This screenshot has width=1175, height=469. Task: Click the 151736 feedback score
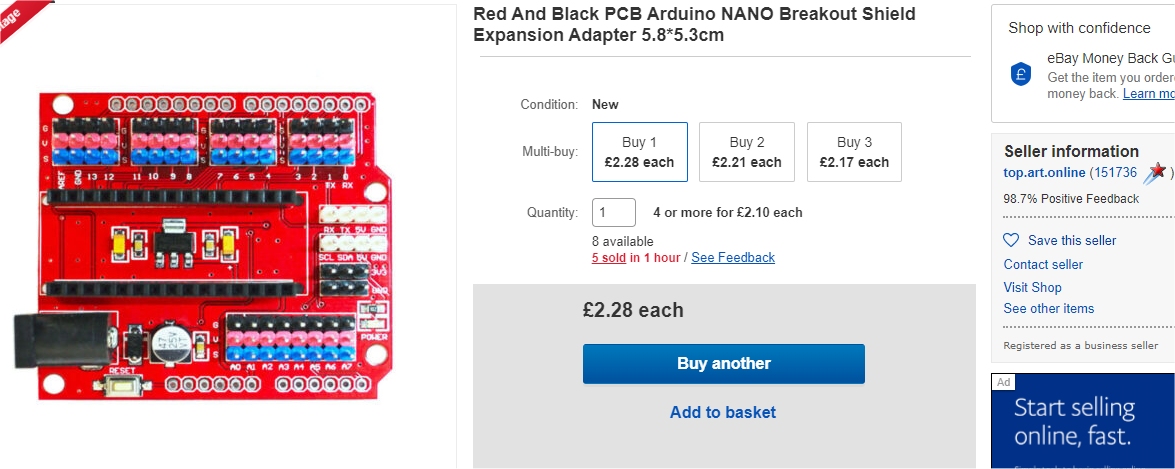(1115, 172)
